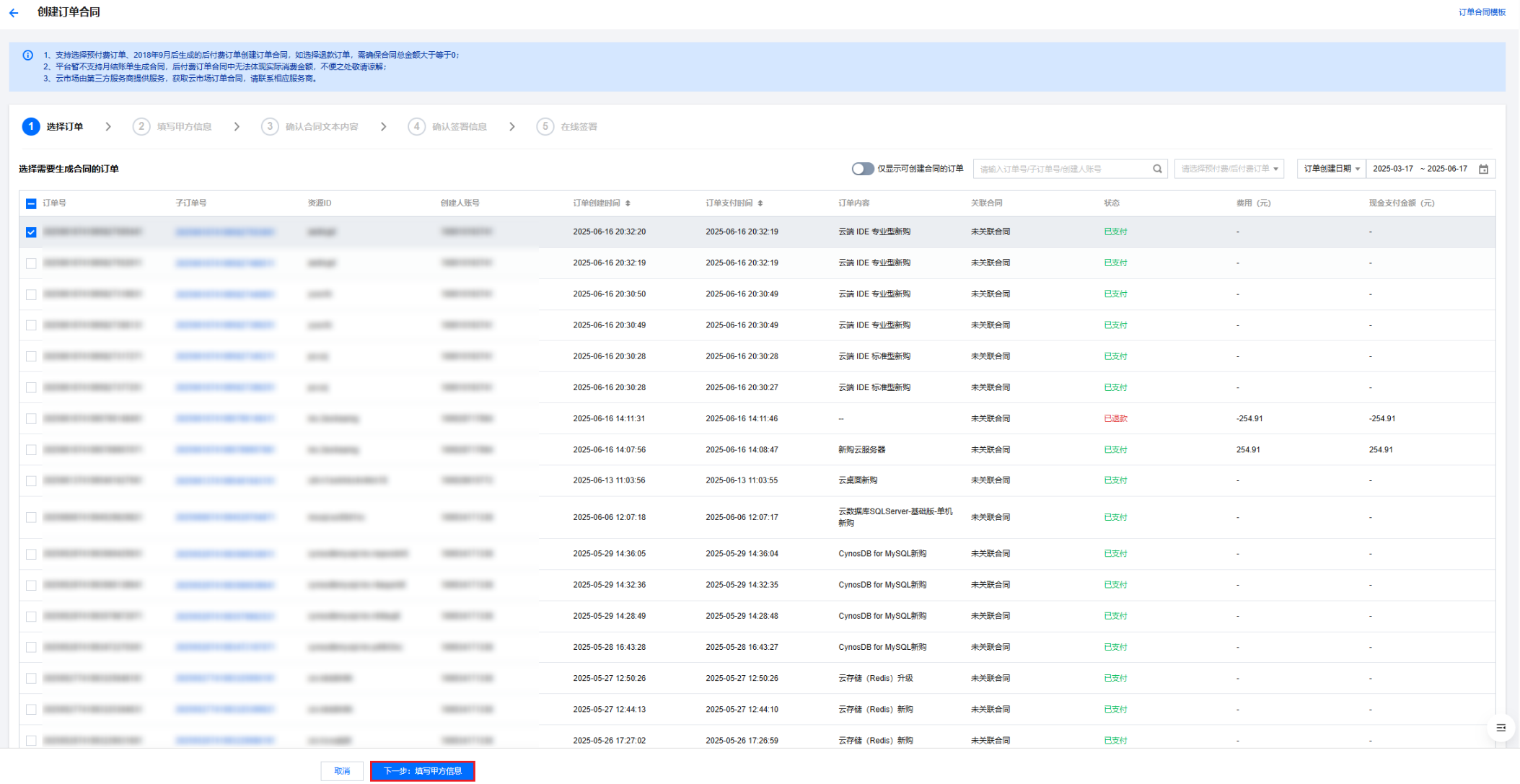Click the search magnifier icon
The image size is (1520, 784).
tap(1157, 169)
